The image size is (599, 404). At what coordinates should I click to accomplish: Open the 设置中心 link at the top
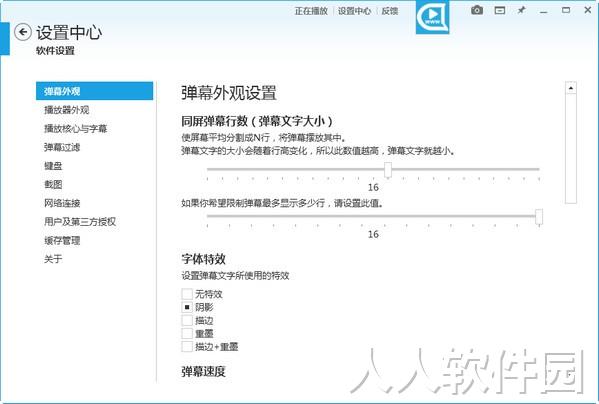pyautogui.click(x=355, y=11)
